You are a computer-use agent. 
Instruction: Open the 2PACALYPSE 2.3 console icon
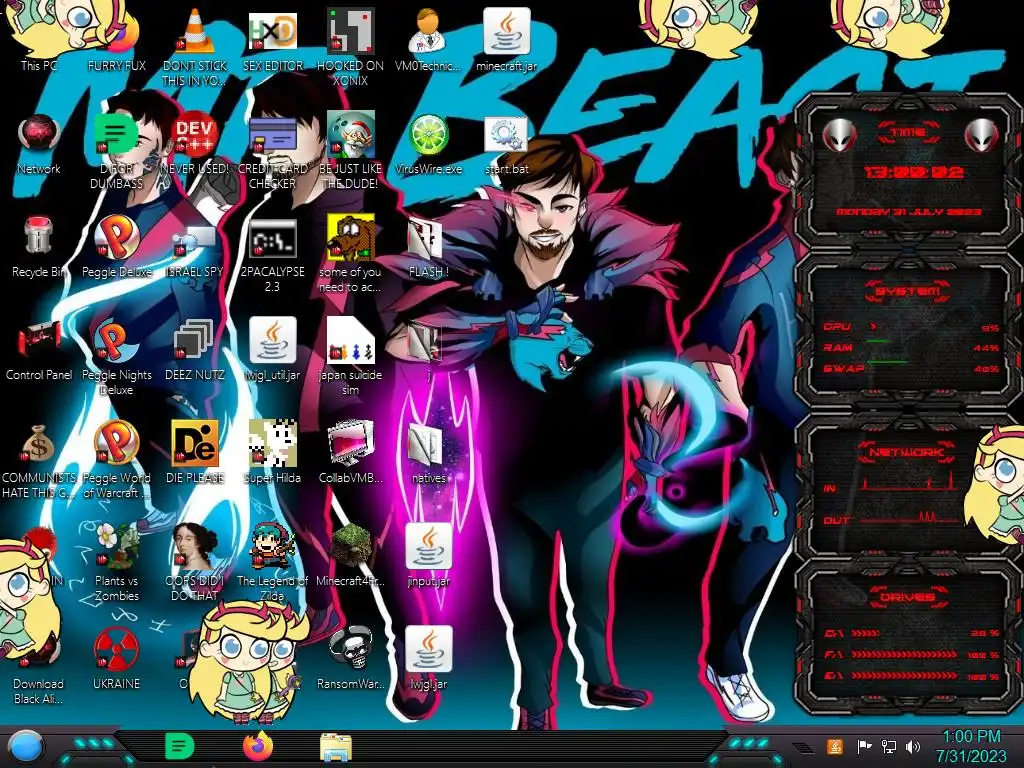[x=272, y=253]
